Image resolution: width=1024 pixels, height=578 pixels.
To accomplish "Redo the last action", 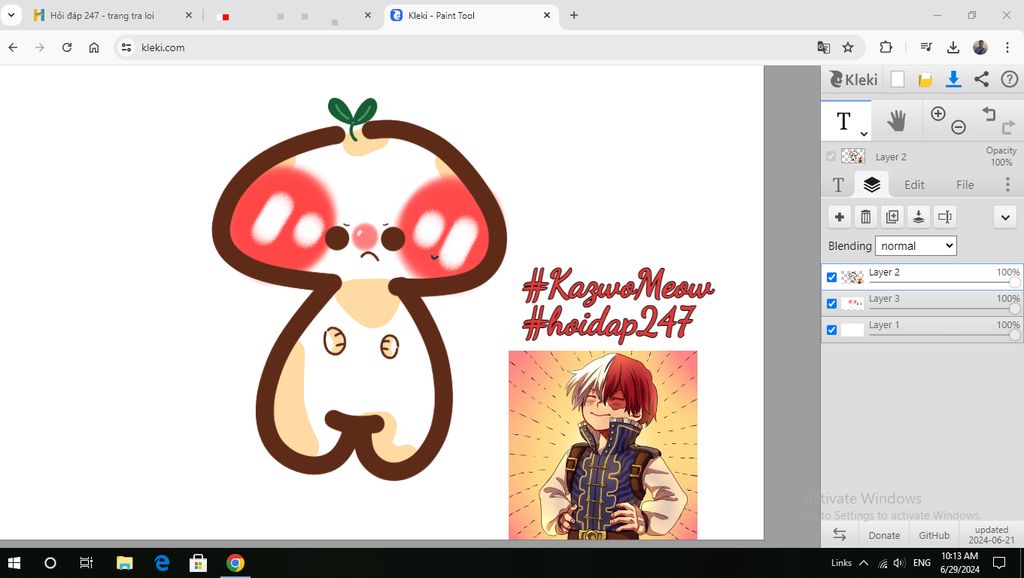I will pyautogui.click(x=1009, y=127).
